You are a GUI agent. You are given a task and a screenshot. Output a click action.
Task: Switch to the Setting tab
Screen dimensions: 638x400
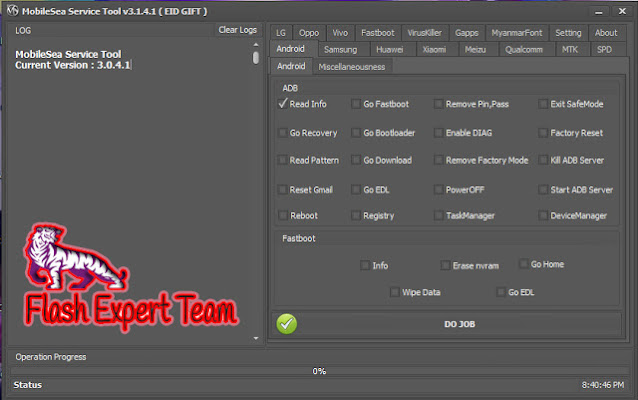tap(568, 33)
